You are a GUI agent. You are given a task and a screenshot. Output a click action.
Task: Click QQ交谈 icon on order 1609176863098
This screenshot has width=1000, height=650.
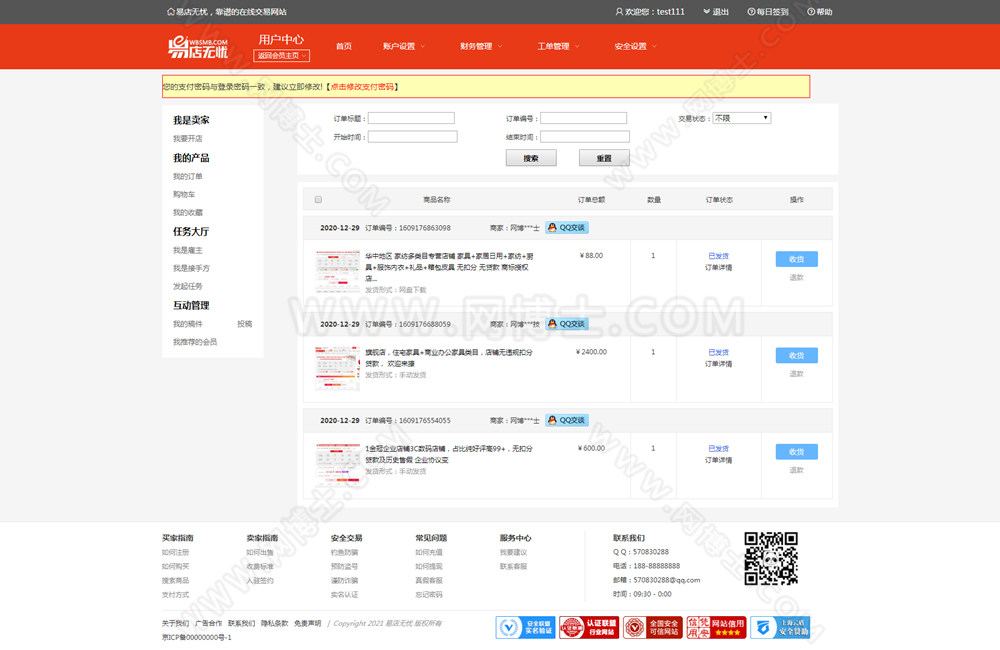click(x=566, y=227)
